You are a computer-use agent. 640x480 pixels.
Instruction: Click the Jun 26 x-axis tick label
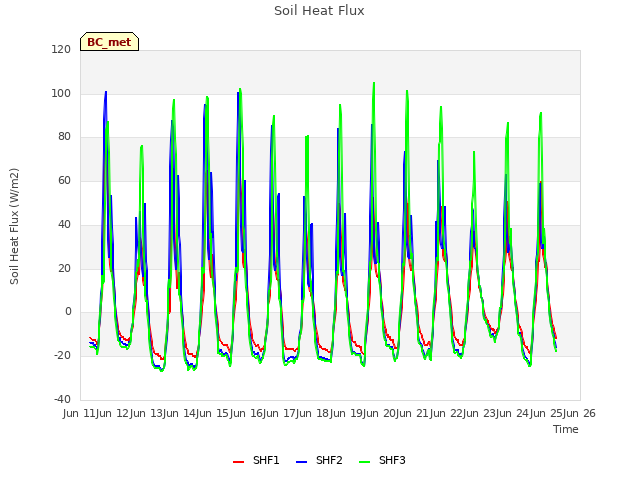tap(580, 413)
